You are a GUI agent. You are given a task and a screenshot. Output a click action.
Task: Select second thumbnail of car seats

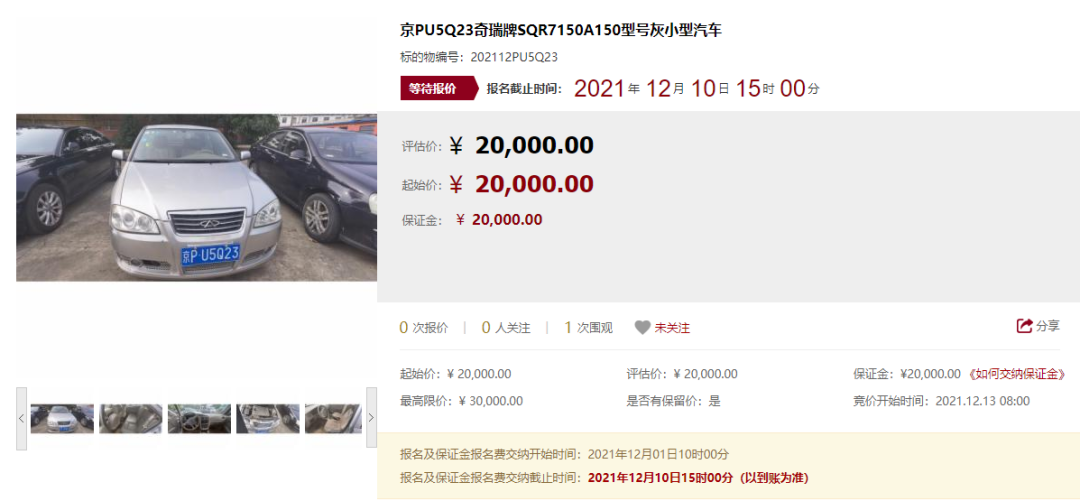pos(131,418)
